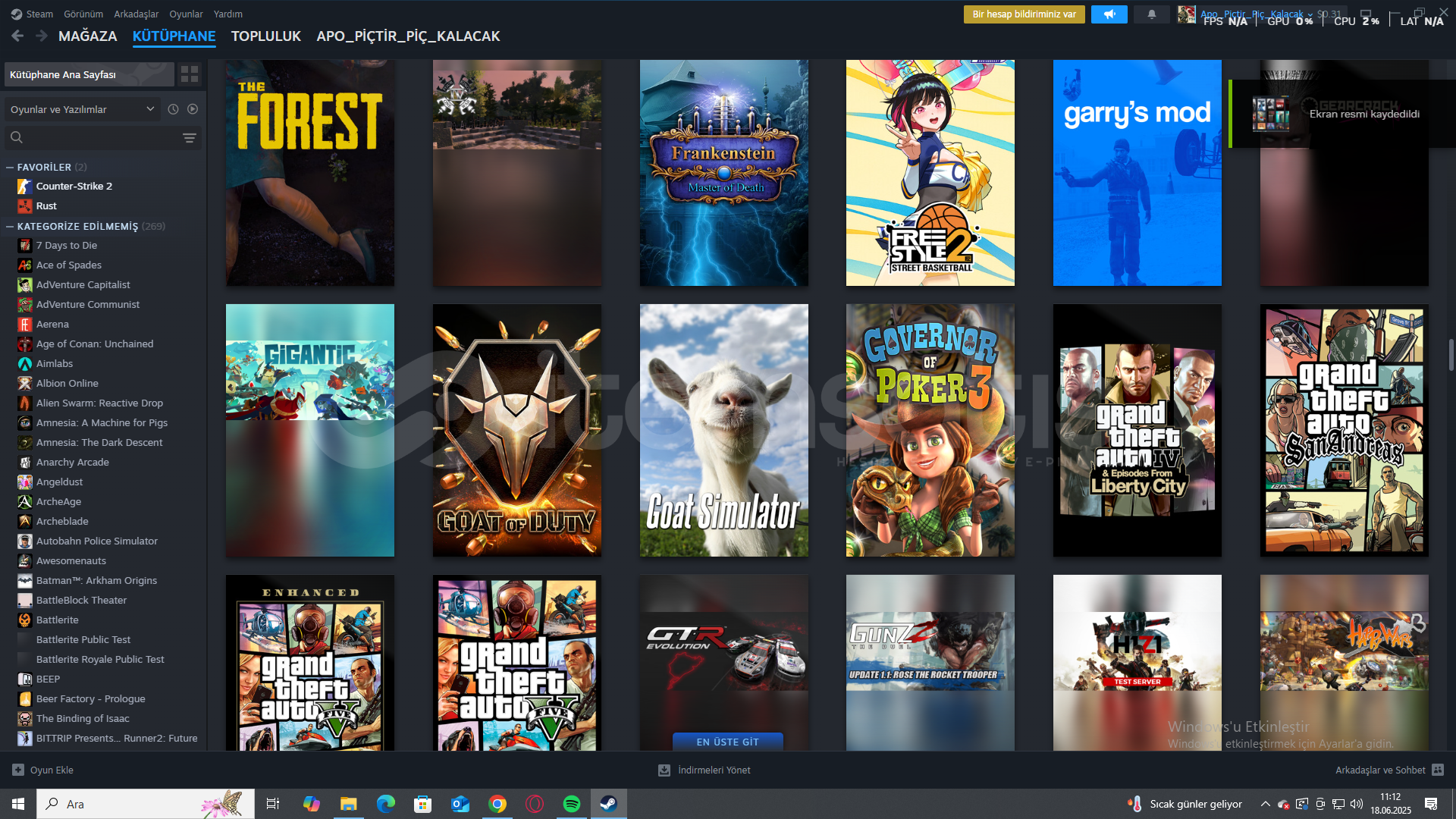This screenshot has height=819, width=1456.
Task: Click the Oyun Ekle plus icon
Action: click(x=18, y=770)
